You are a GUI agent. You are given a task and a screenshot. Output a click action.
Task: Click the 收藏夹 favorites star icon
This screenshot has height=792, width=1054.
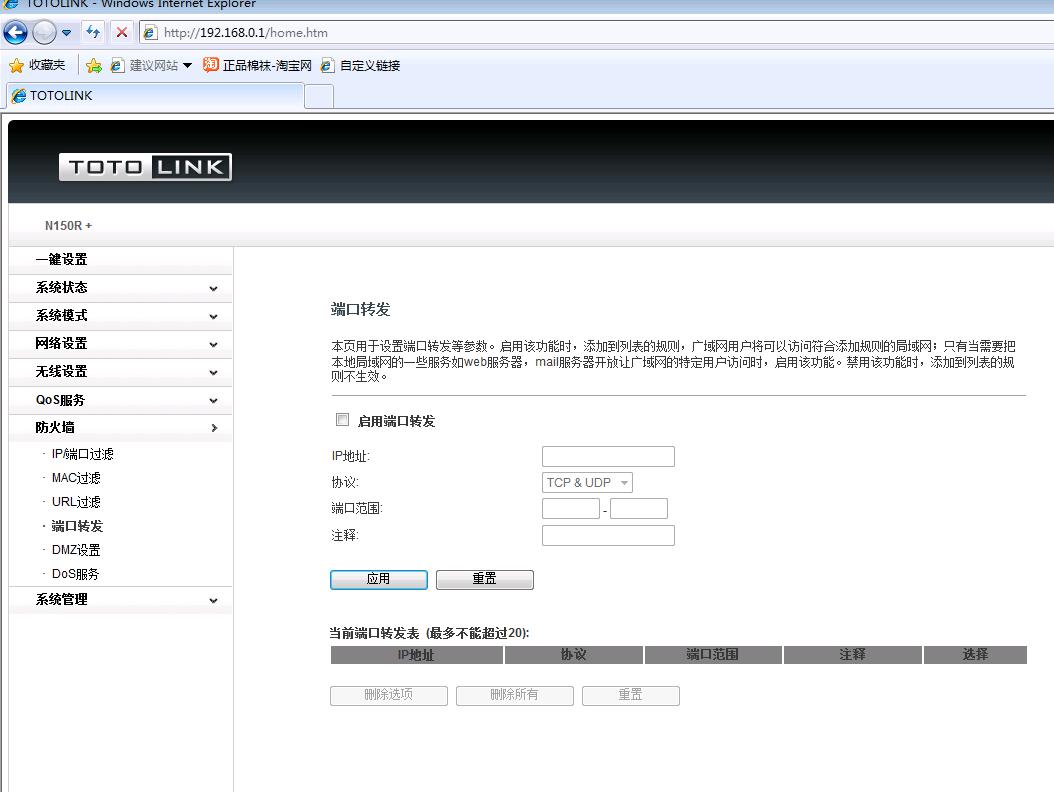(x=16, y=65)
